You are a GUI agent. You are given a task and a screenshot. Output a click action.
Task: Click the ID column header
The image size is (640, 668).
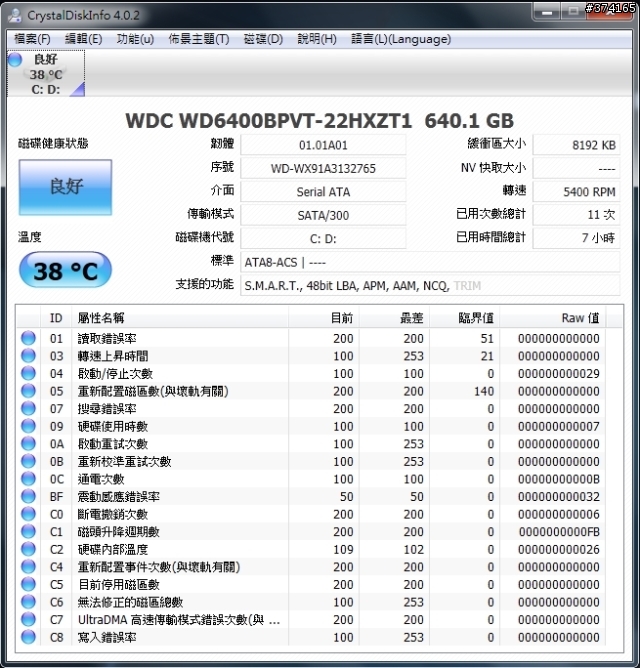[x=56, y=318]
